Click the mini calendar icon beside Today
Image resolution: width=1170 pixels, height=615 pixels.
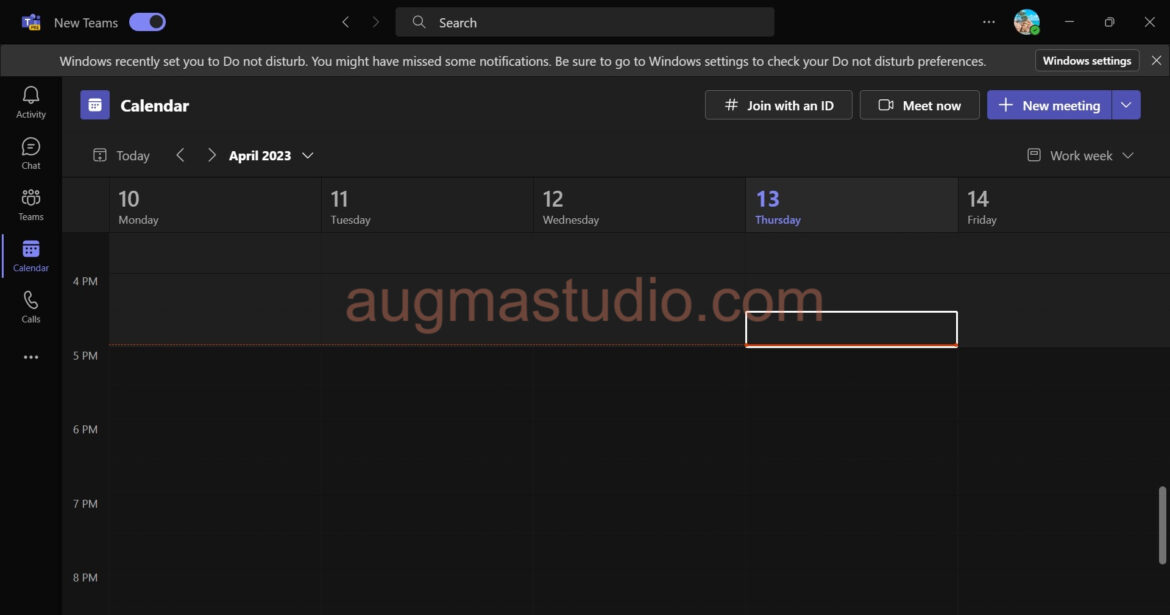pyautogui.click(x=99, y=155)
